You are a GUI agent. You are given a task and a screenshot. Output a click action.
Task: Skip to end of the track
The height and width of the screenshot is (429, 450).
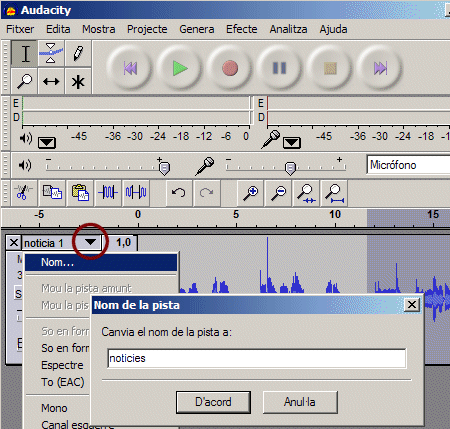[380, 68]
